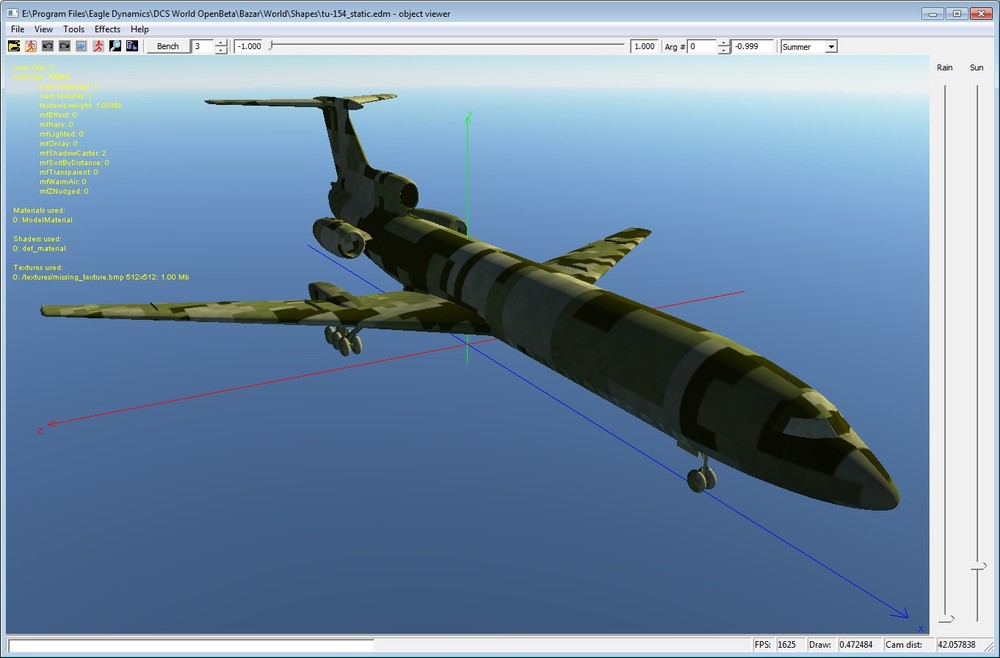Click the FPS value 1625
The width and height of the screenshot is (1000, 658).
(787, 645)
